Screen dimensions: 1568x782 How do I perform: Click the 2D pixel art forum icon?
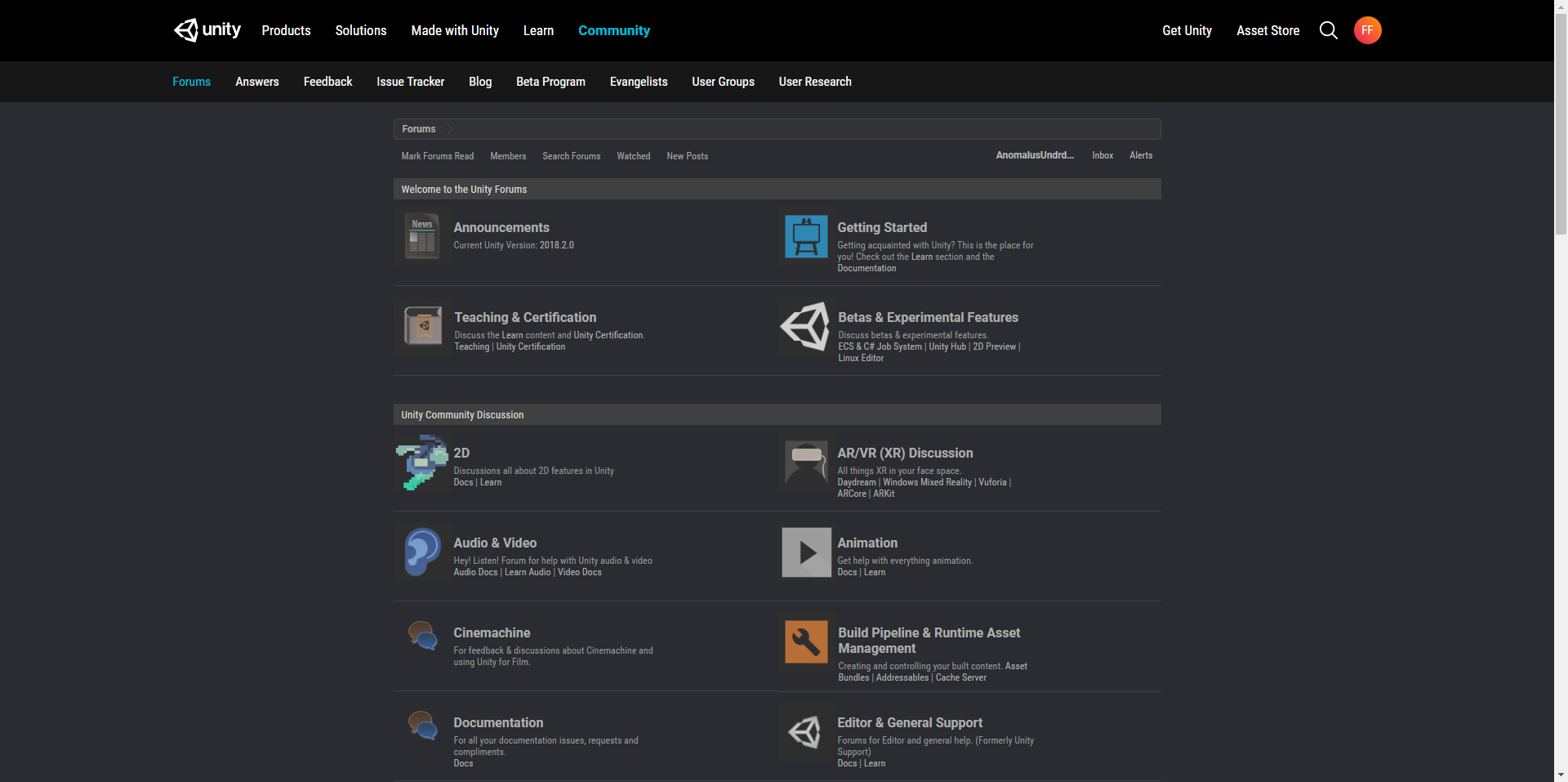422,462
